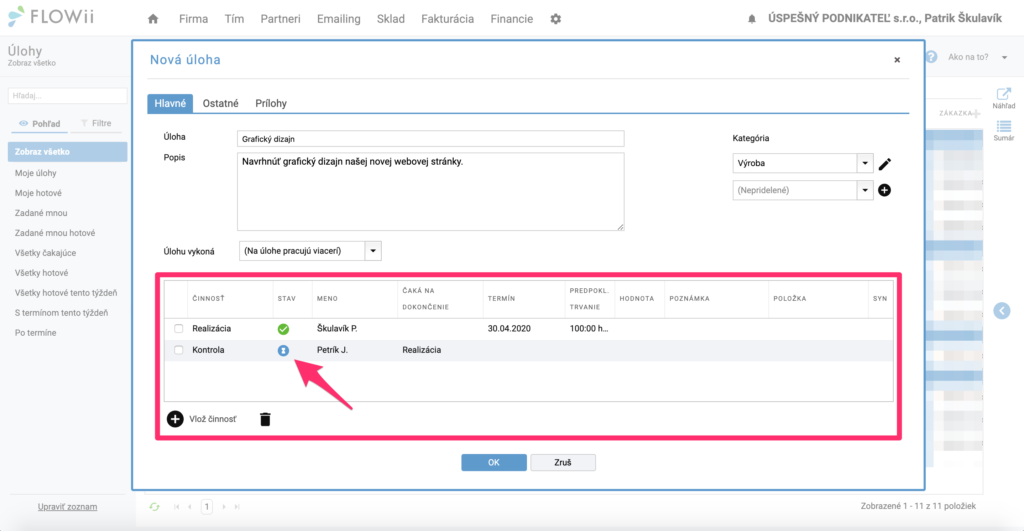This screenshot has height=531, width=1024.
Task: Select Všetky hotové in sidebar
Action: click(42, 273)
